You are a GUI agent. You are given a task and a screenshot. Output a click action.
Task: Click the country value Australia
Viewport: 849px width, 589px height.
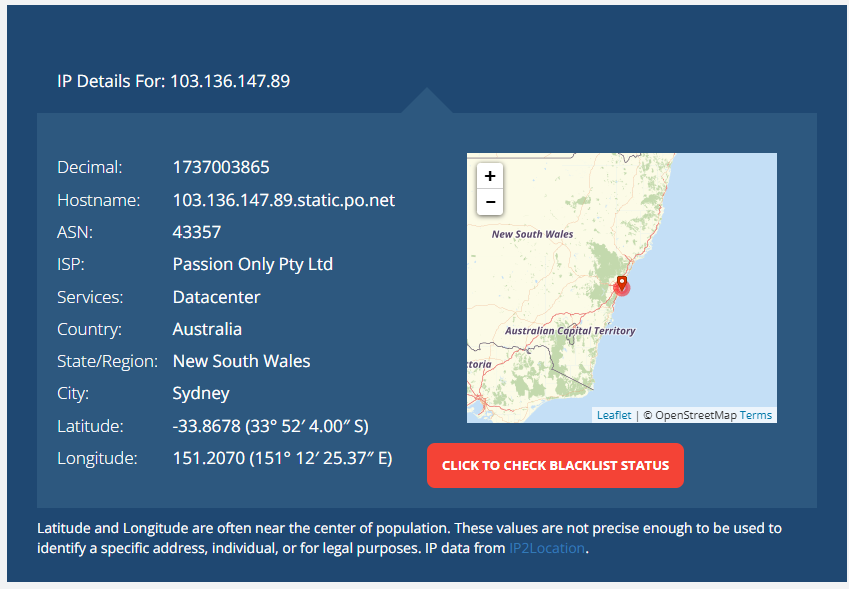pyautogui.click(x=207, y=329)
